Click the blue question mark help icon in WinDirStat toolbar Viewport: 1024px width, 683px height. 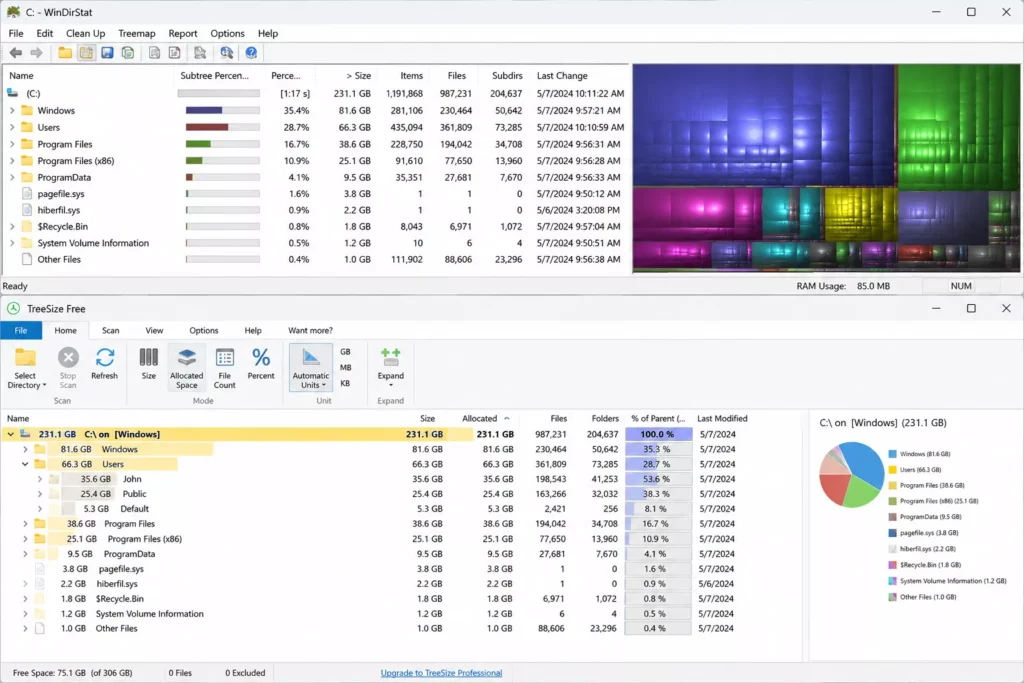[251, 53]
